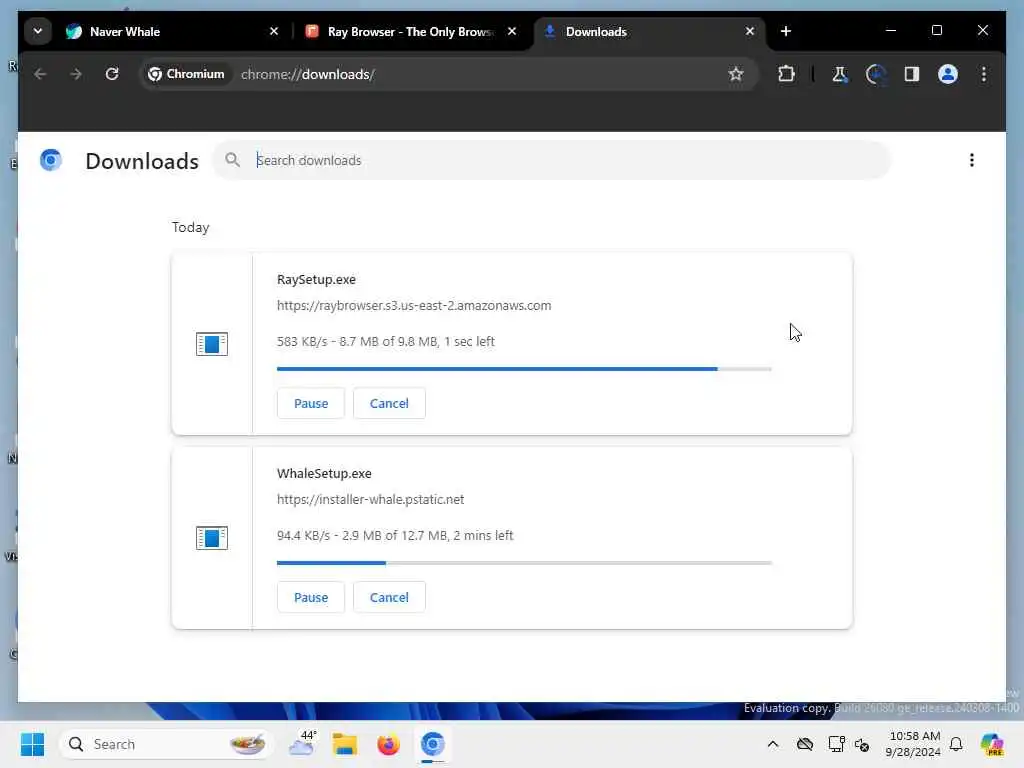
Task: Open the installer-whale.pstatic.net source link
Action: [370, 500]
